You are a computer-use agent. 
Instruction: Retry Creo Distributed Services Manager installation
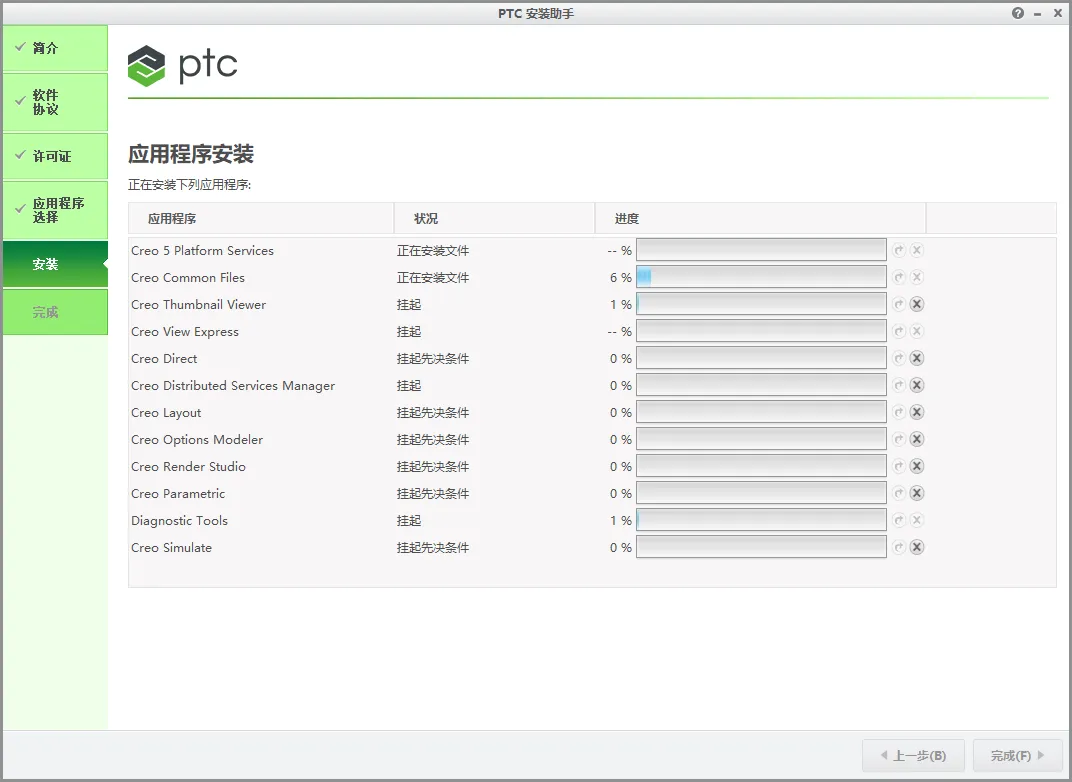coord(899,385)
